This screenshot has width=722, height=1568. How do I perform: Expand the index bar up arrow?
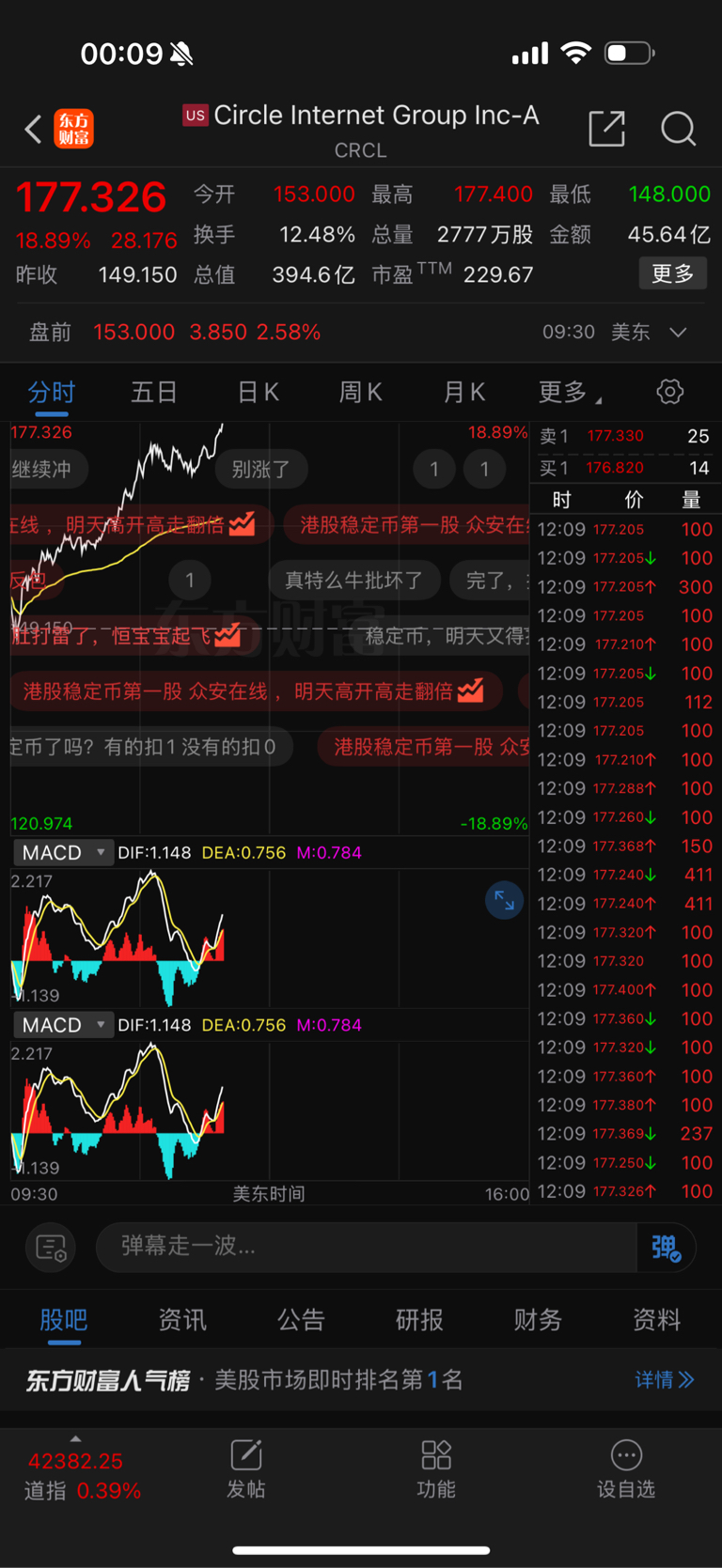pyautogui.click(x=75, y=1438)
